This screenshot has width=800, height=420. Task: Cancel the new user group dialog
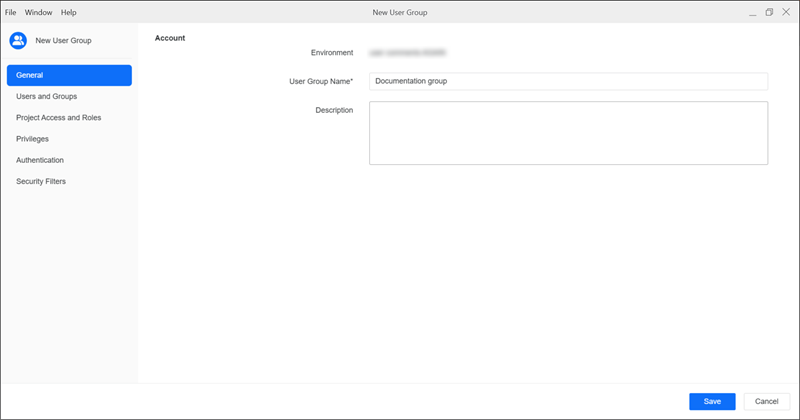pyautogui.click(x=767, y=401)
